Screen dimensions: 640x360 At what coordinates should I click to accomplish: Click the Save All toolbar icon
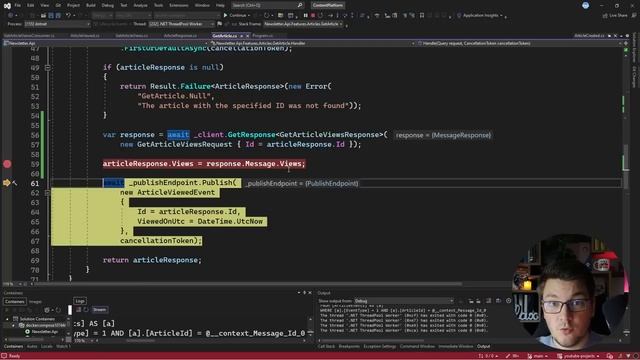point(58,16)
